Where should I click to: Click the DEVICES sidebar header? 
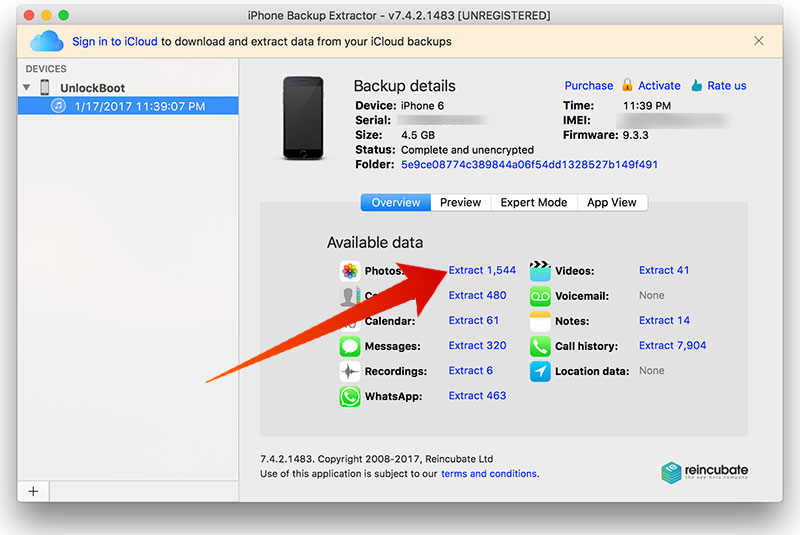(46, 69)
